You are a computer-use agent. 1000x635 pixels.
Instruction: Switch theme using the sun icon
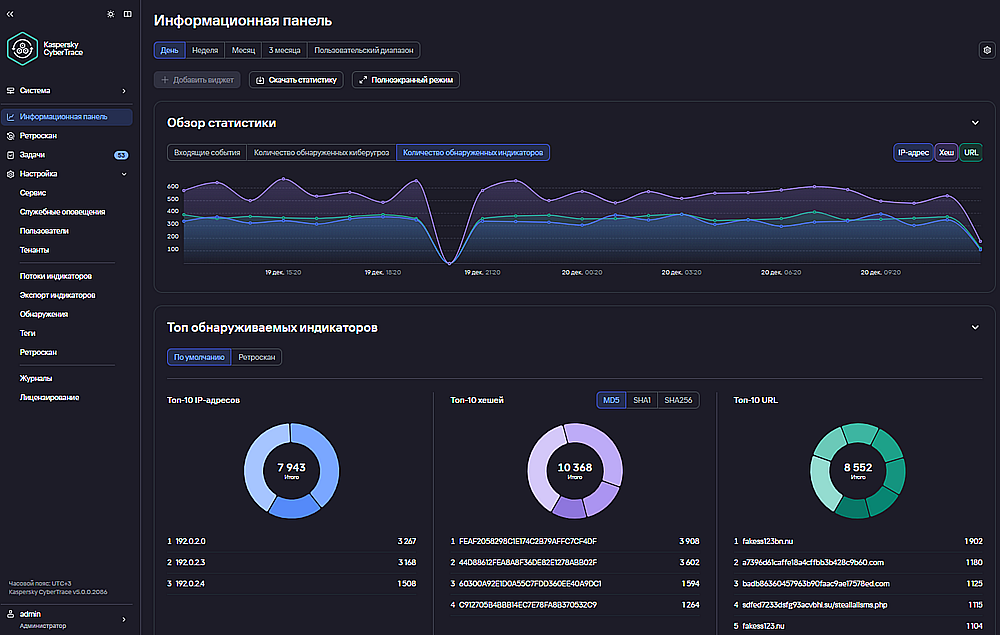point(111,14)
